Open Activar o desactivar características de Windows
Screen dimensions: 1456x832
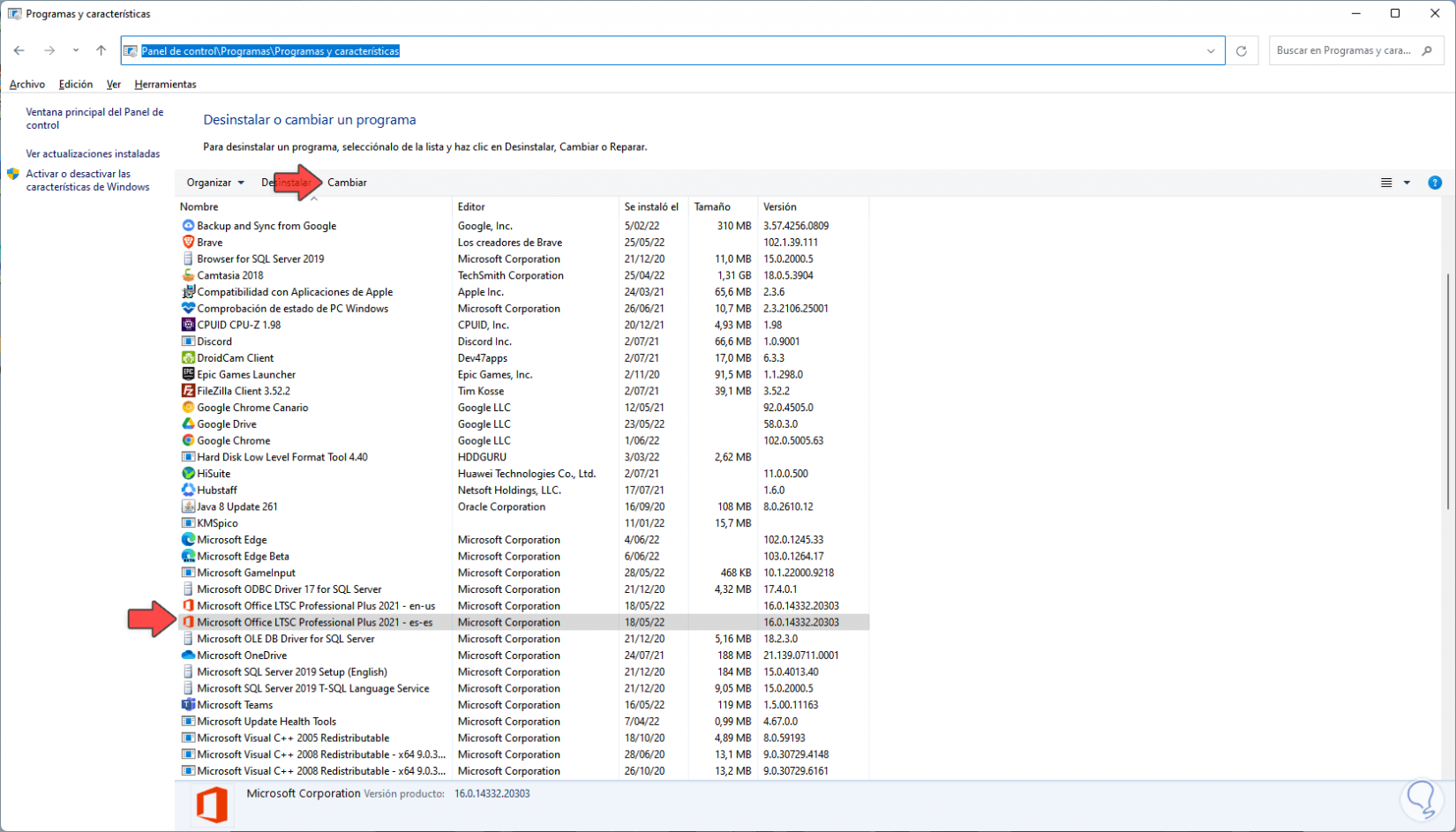coord(87,180)
